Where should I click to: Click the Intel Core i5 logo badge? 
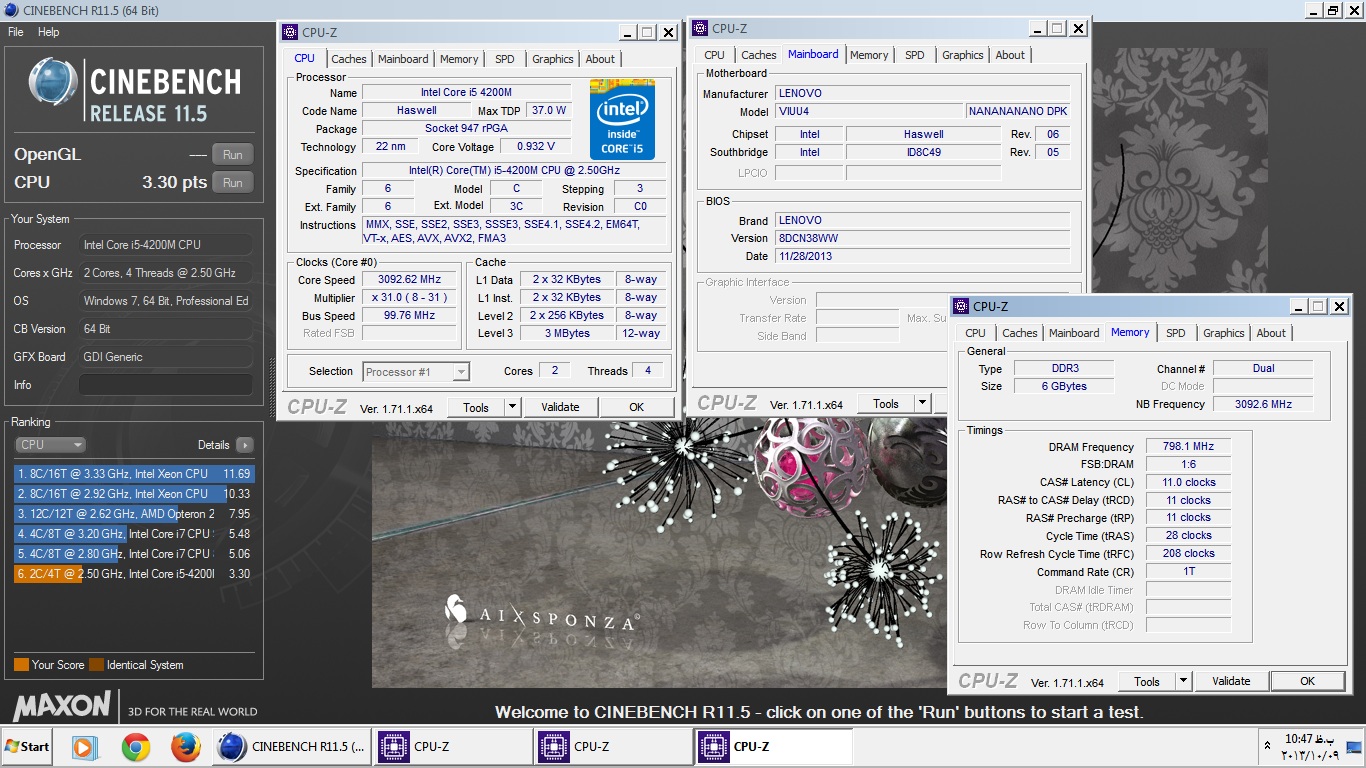point(622,119)
